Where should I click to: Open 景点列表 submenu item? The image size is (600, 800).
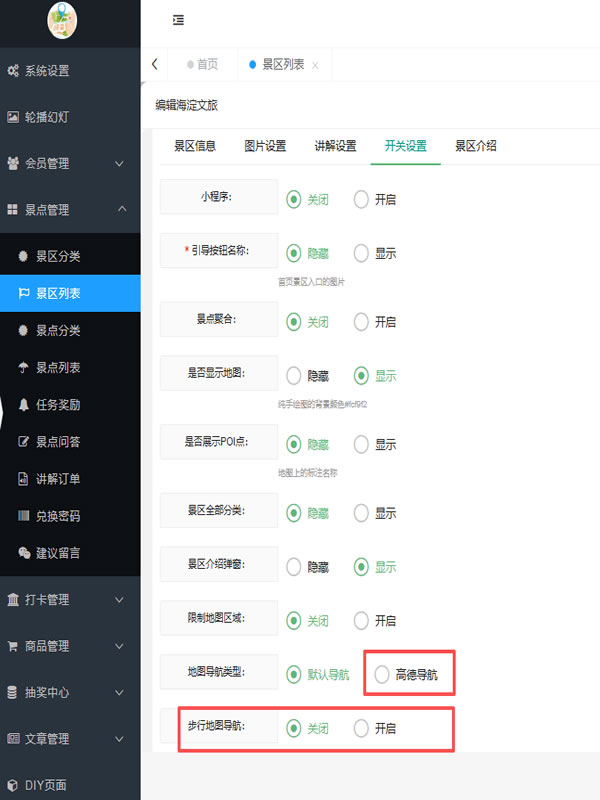(70, 367)
